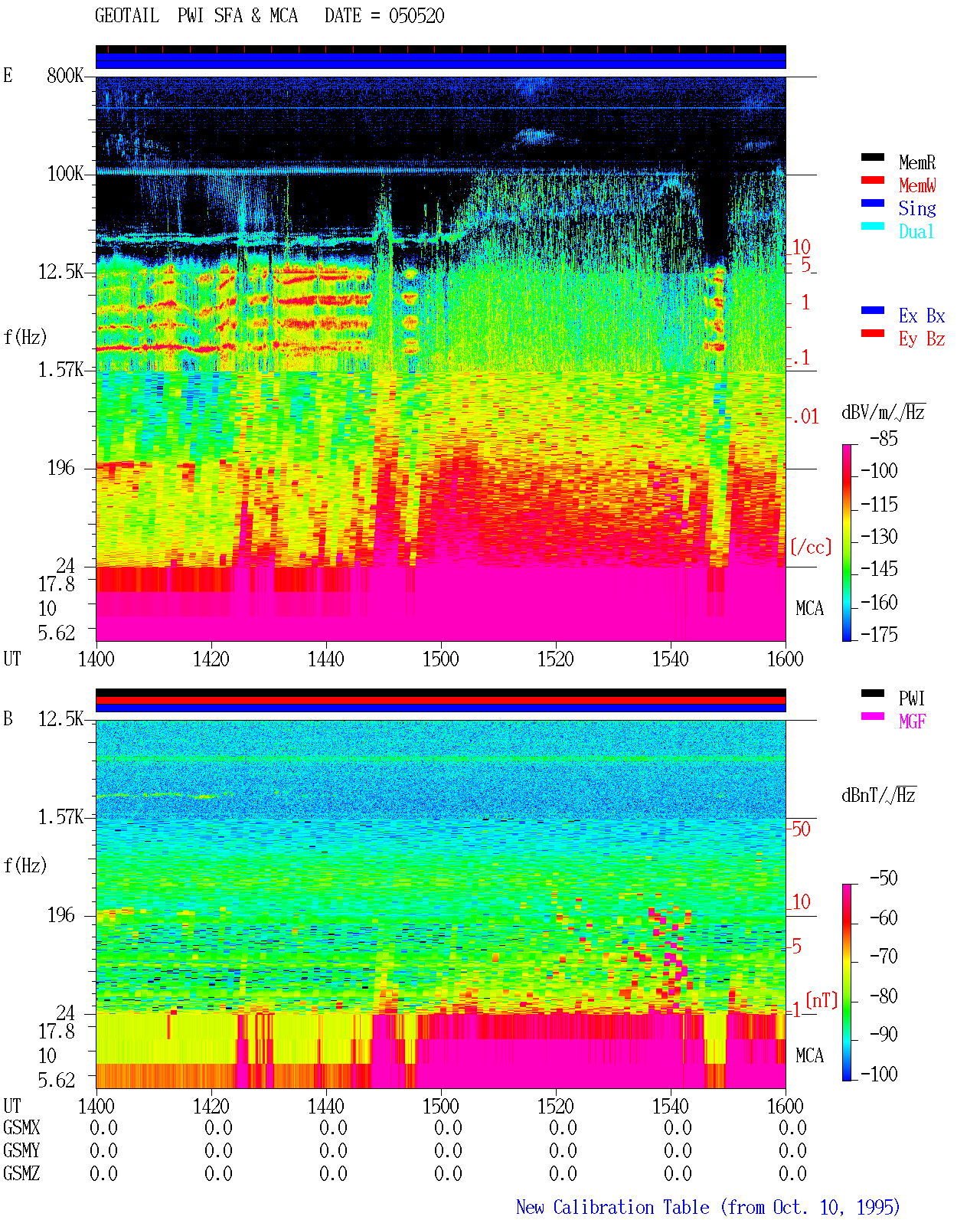The width and height of the screenshot is (980, 1220).
Task: Click the magnetic field spectrogram plot
Action: tap(441, 904)
